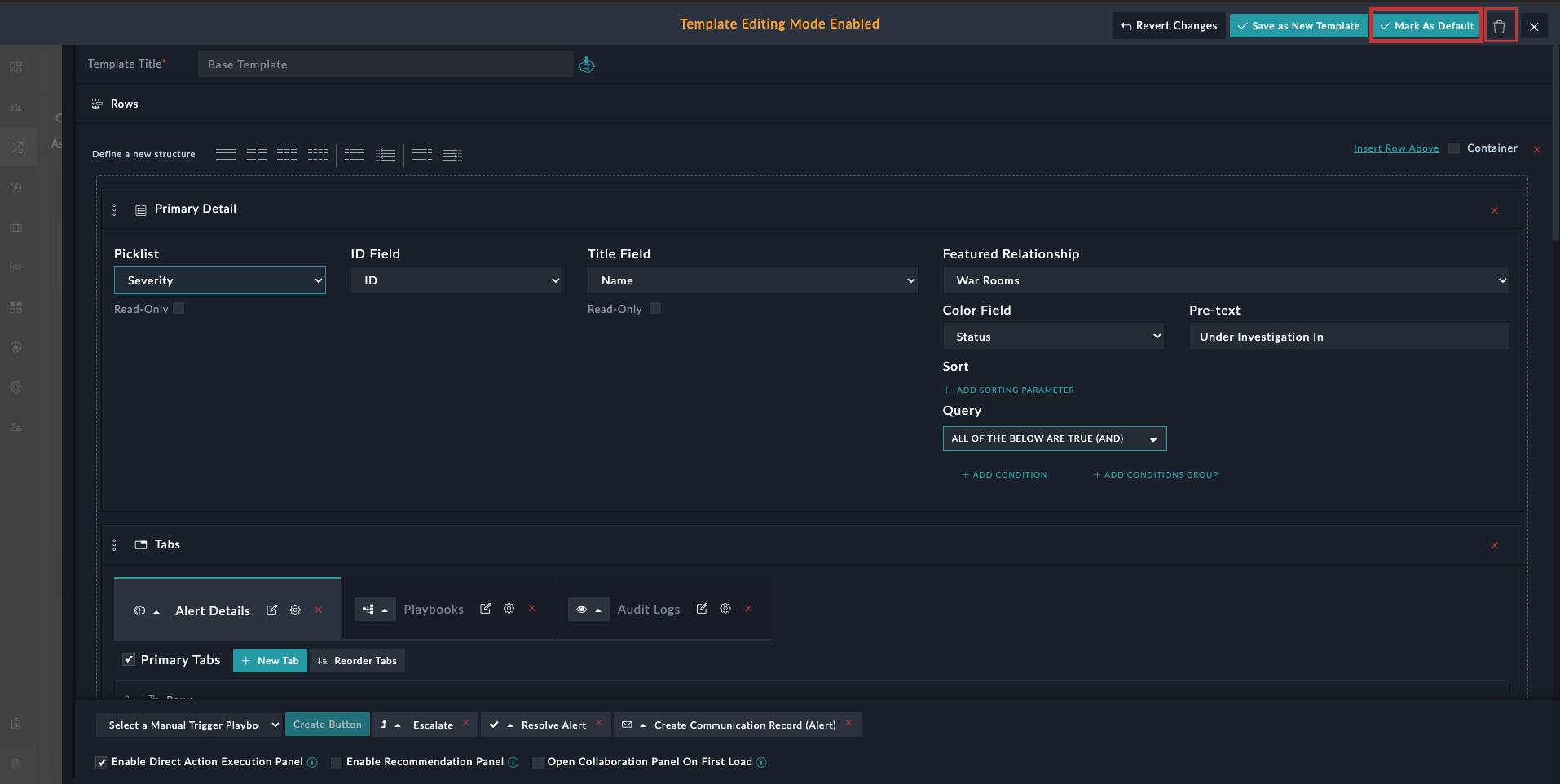Image resolution: width=1560 pixels, height=784 pixels.
Task: Toggle the Read-Only checkbox under Picklist
Action: point(178,308)
